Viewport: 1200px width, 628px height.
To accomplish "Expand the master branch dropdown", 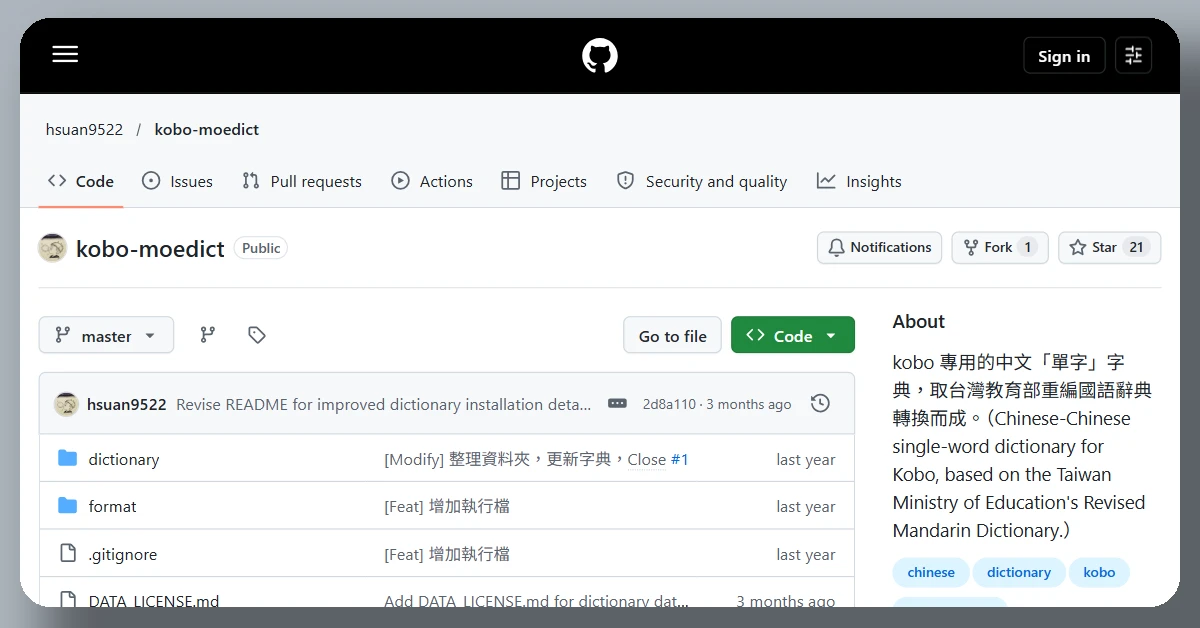I will pos(106,335).
